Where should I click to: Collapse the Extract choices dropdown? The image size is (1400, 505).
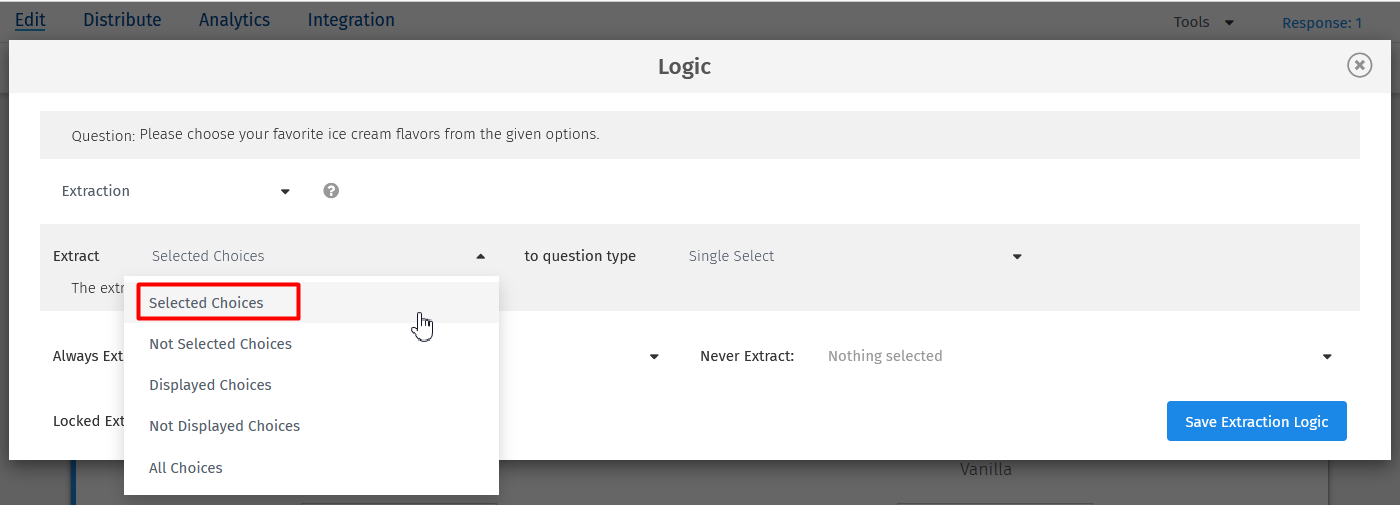click(480, 257)
